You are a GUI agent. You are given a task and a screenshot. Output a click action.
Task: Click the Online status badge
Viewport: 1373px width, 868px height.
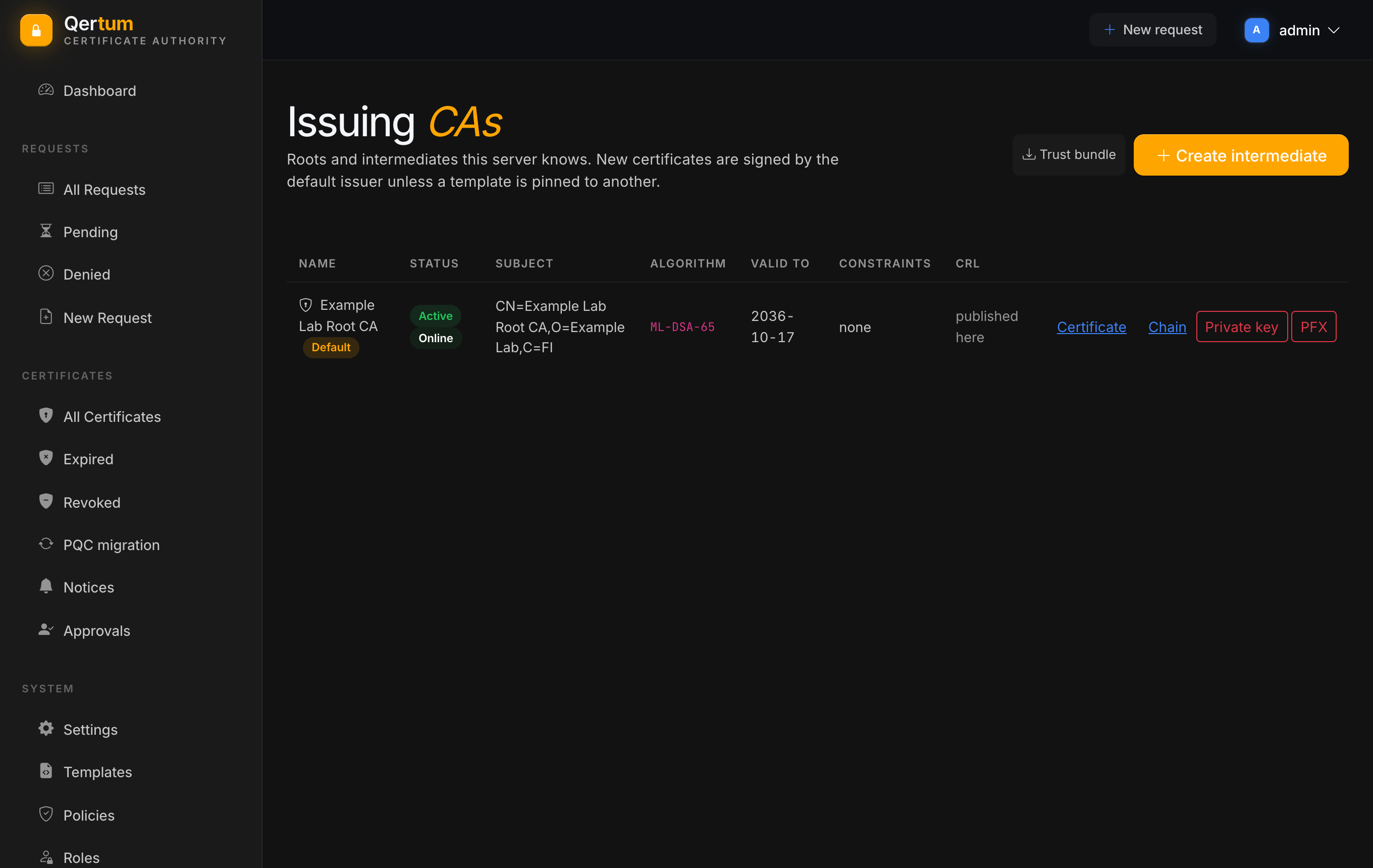436,338
